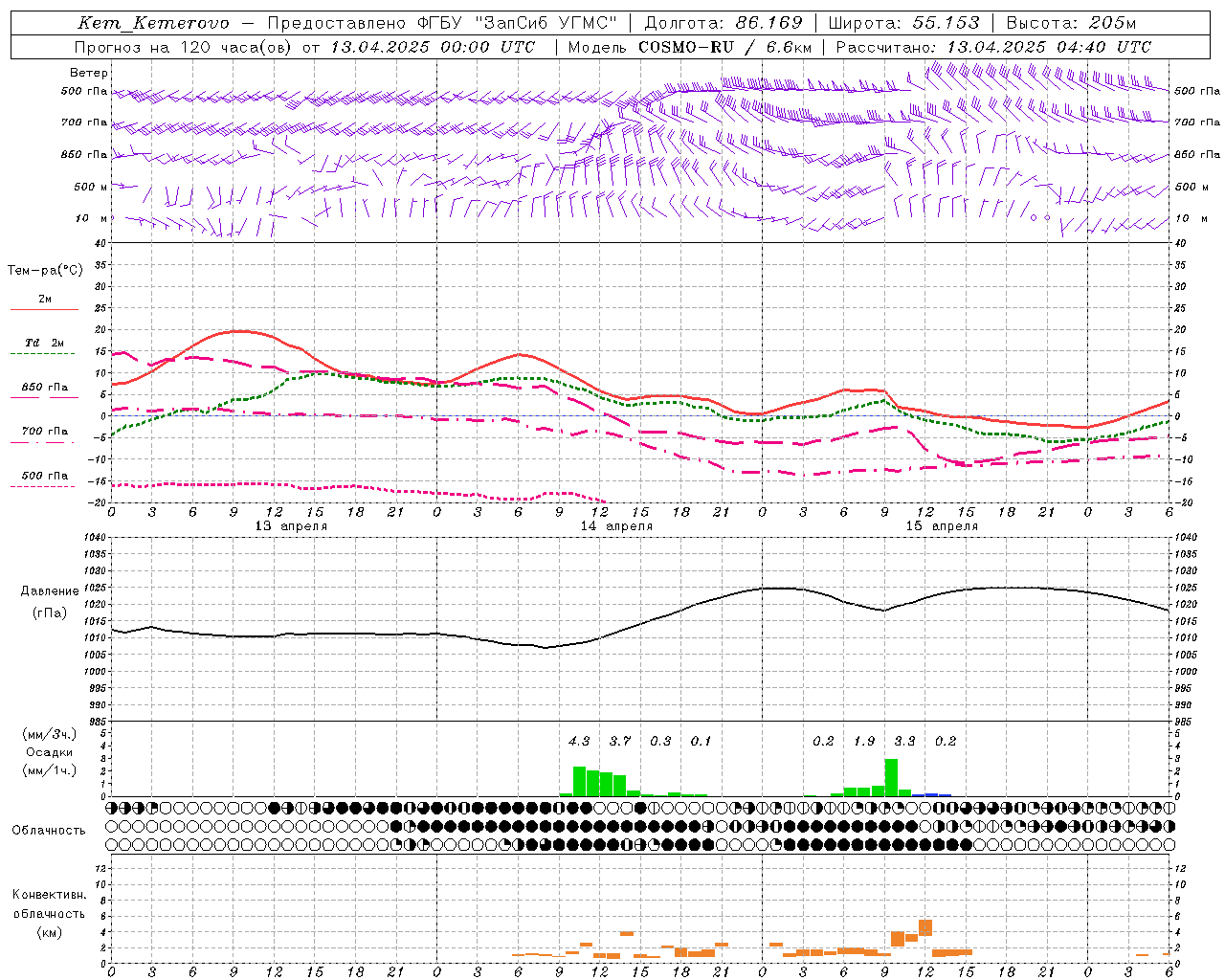
Task: Click the 14 апреля date label
Action: tap(616, 526)
